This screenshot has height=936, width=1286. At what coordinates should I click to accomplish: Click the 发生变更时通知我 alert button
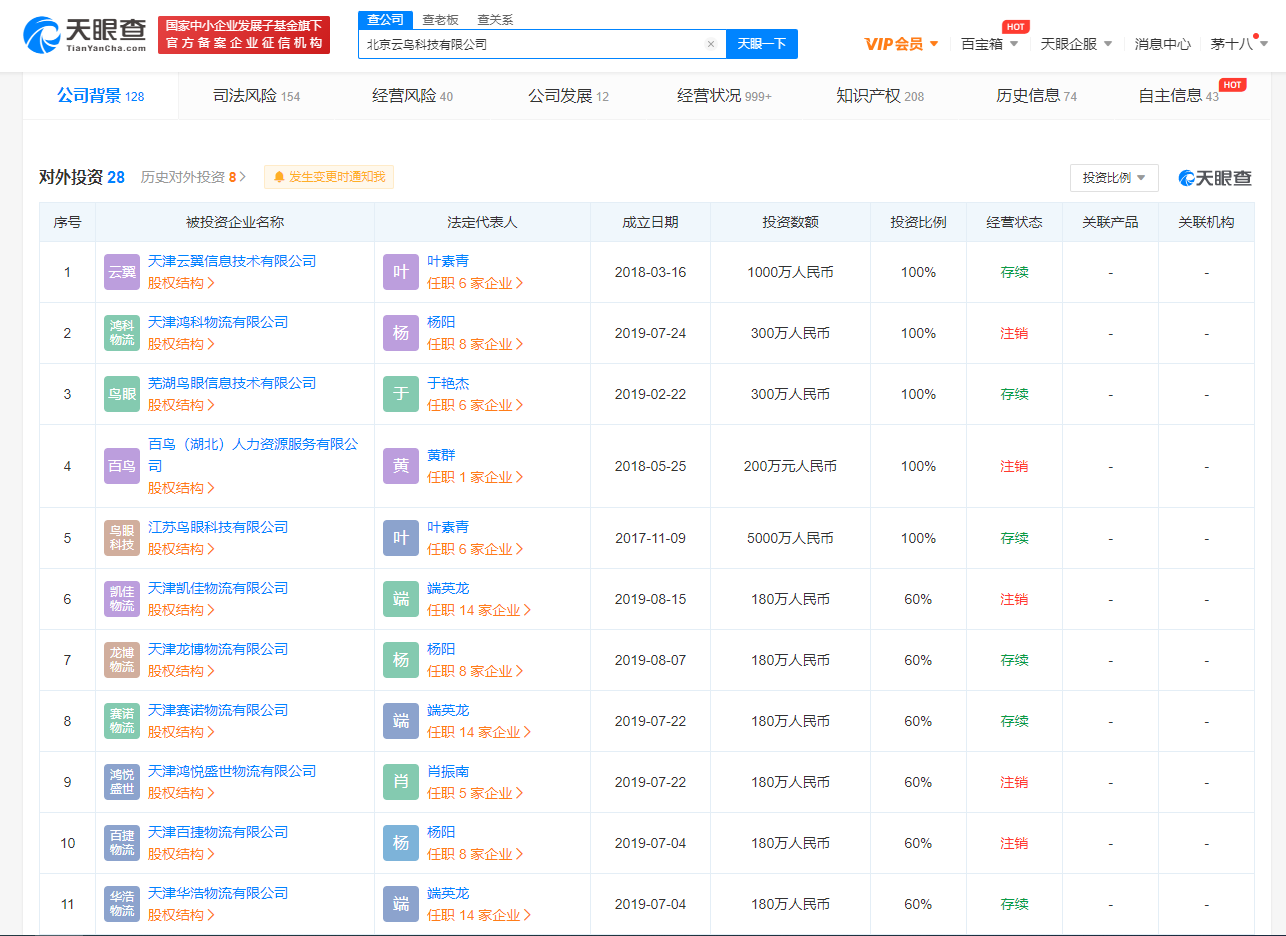(329, 177)
